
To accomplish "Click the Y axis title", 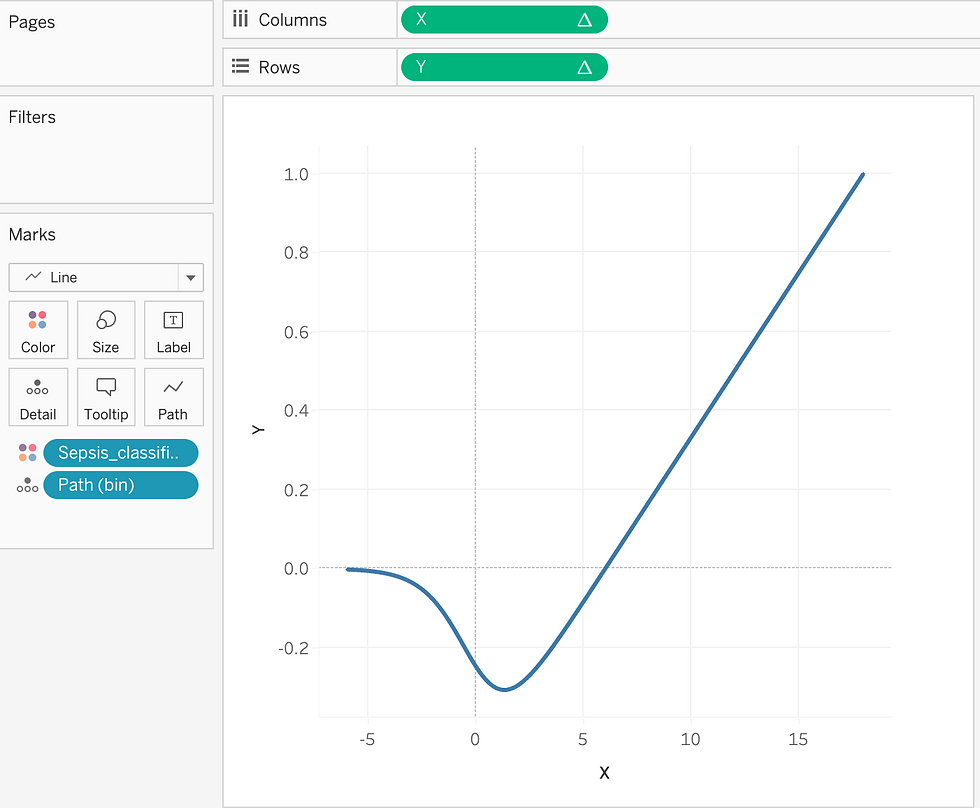I will coord(258,430).
